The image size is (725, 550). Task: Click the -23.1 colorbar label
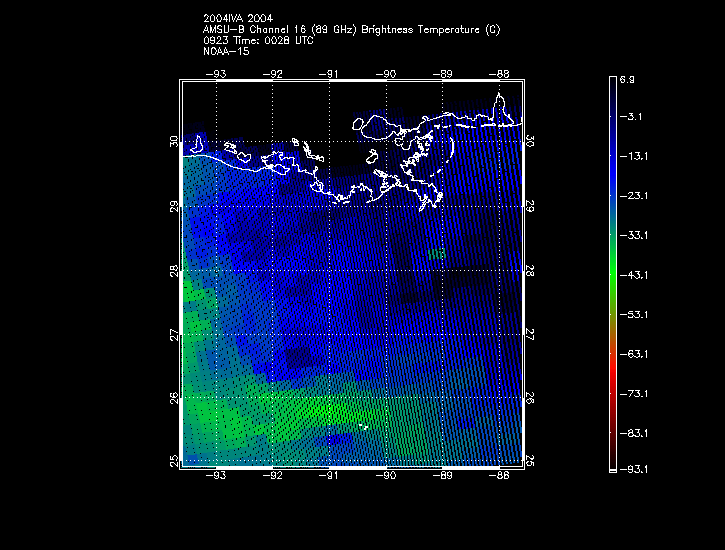(633, 196)
